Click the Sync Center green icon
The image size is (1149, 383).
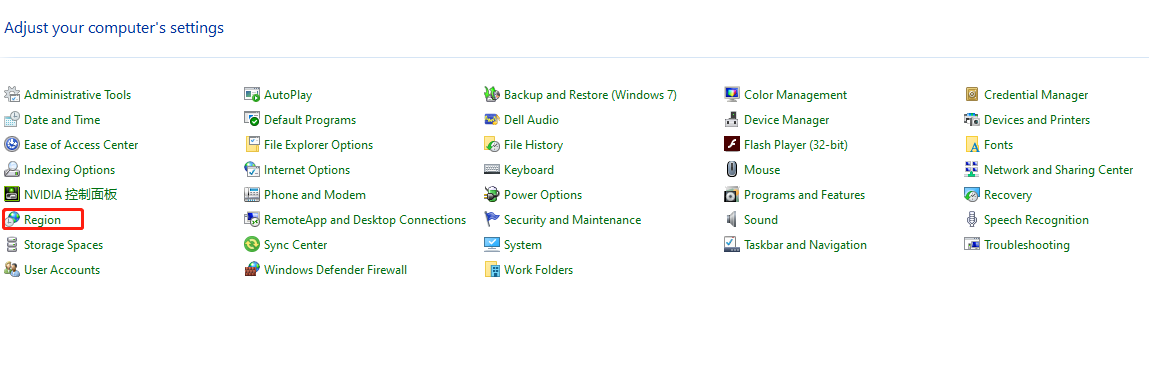tap(252, 245)
